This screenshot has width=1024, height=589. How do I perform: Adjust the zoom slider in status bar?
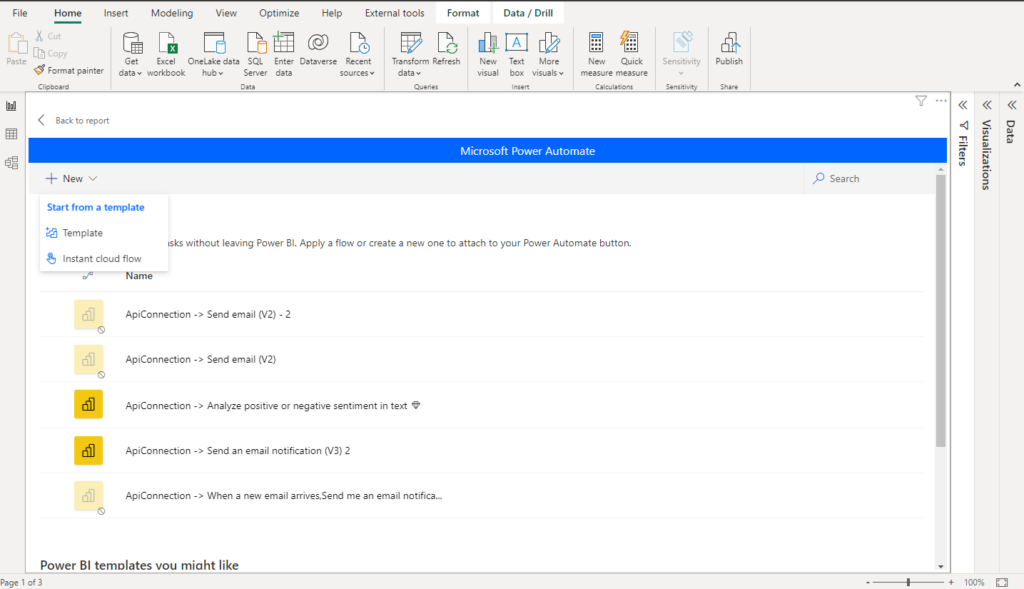[x=908, y=582]
